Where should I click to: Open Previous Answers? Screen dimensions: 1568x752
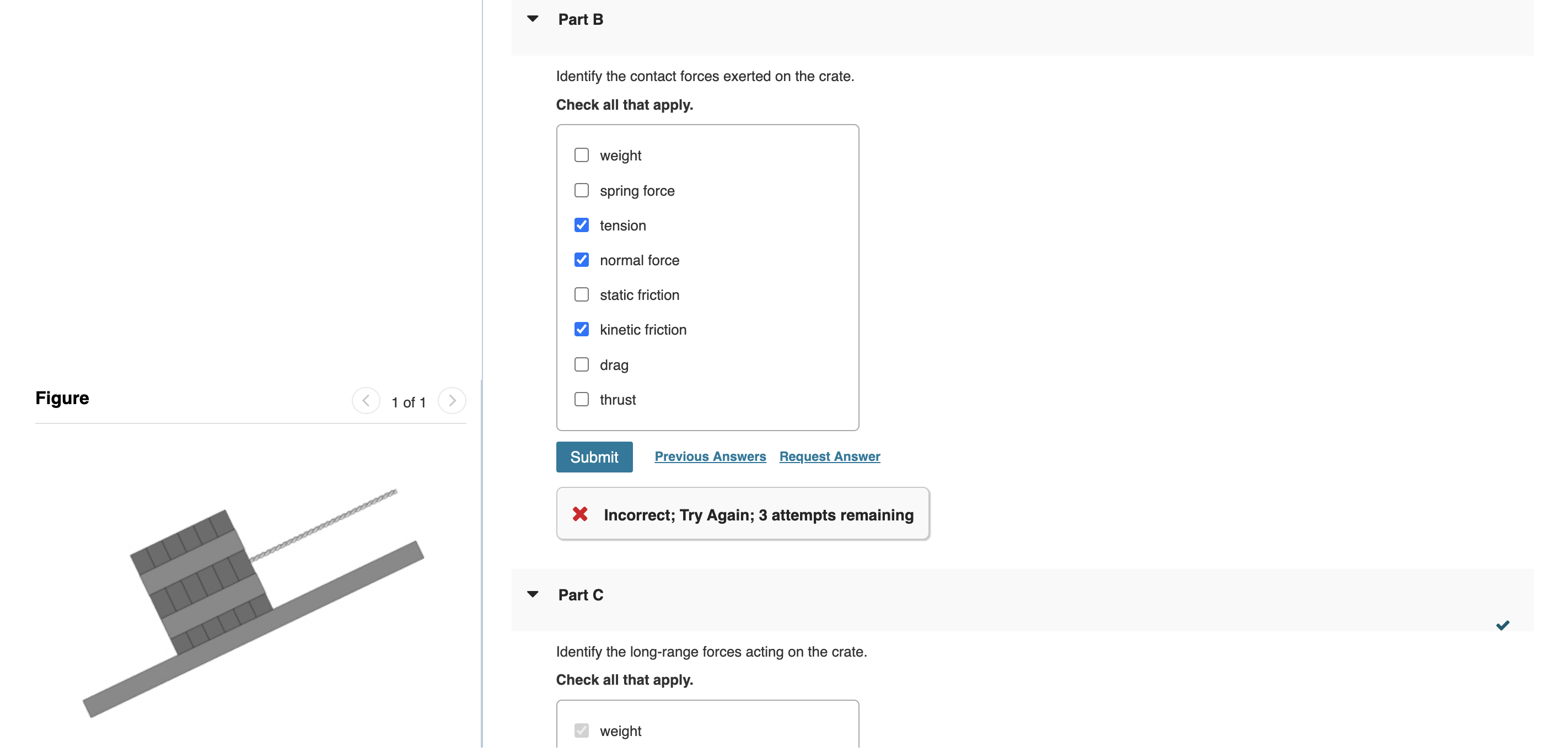tap(710, 456)
